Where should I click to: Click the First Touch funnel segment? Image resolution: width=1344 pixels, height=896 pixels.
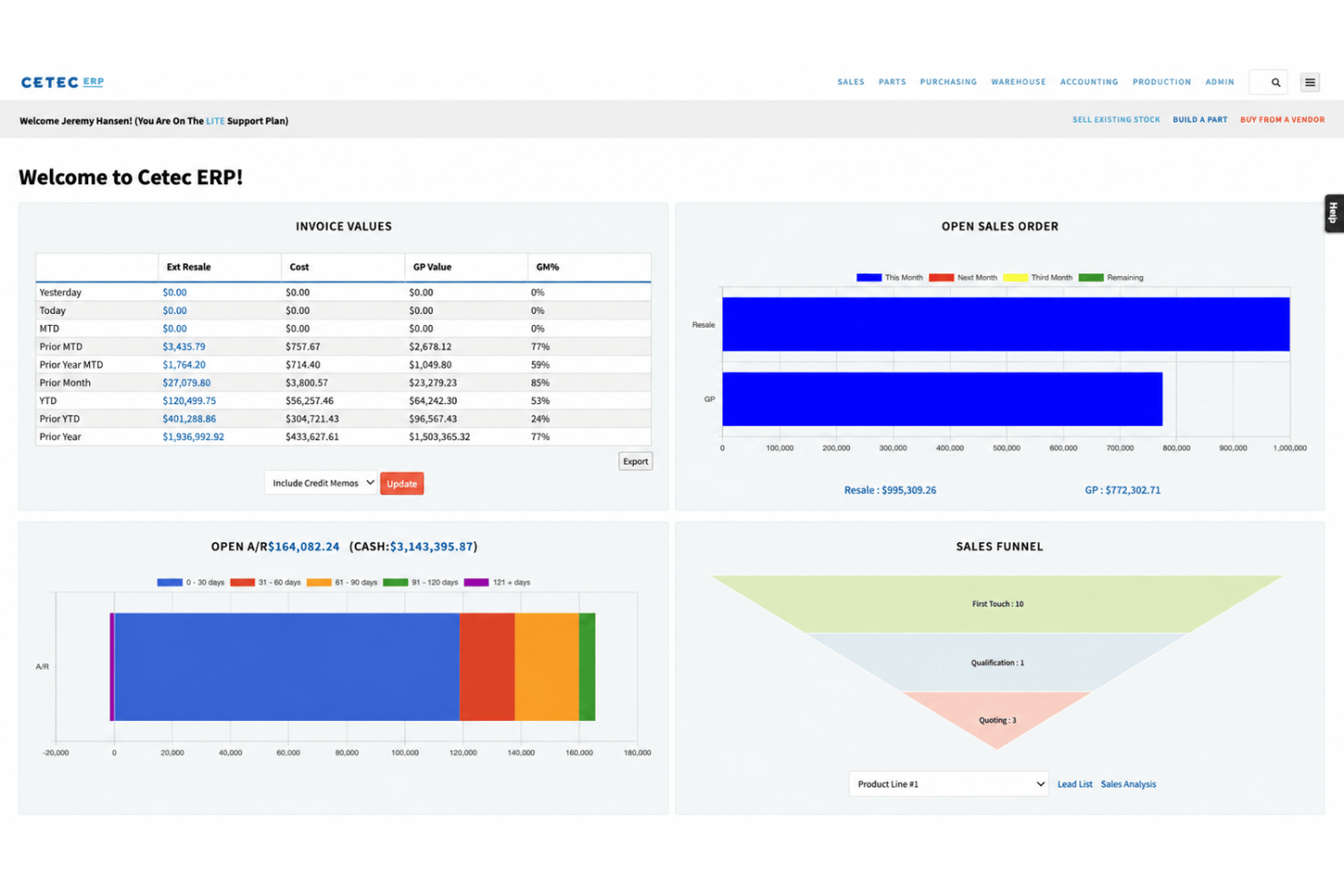coord(997,604)
